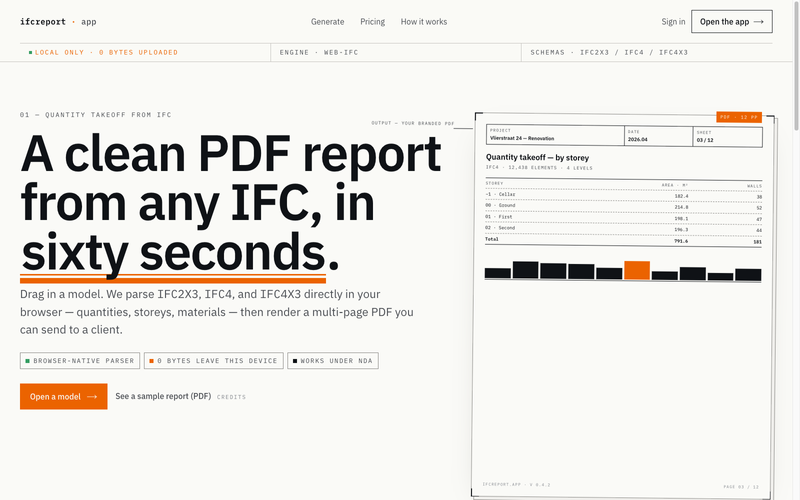Click green square beside LOCAL ONLY status
Image resolution: width=800 pixels, height=500 pixels.
point(30,52)
